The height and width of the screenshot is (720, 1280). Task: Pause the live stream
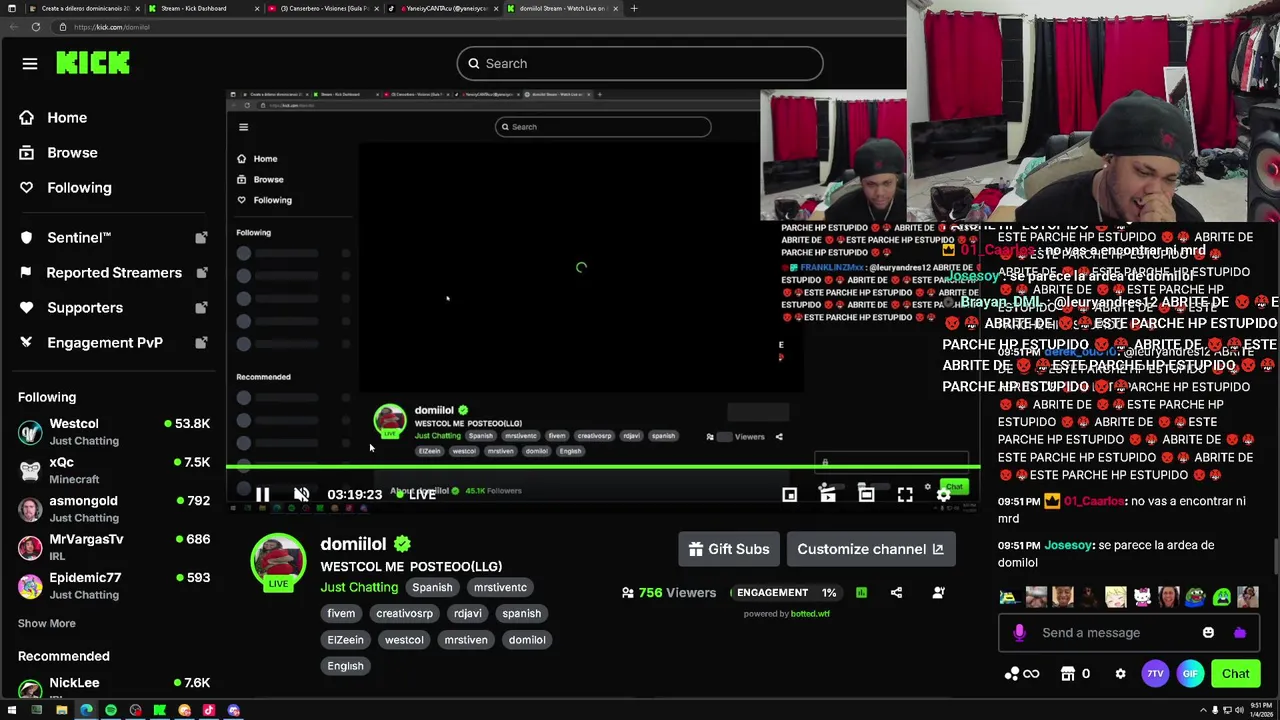point(262,494)
